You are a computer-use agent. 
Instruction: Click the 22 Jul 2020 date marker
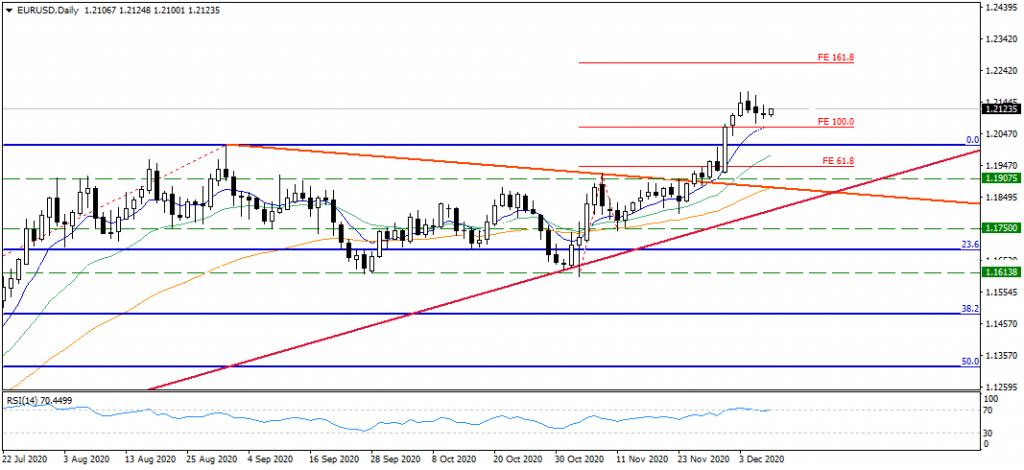tap(26, 460)
